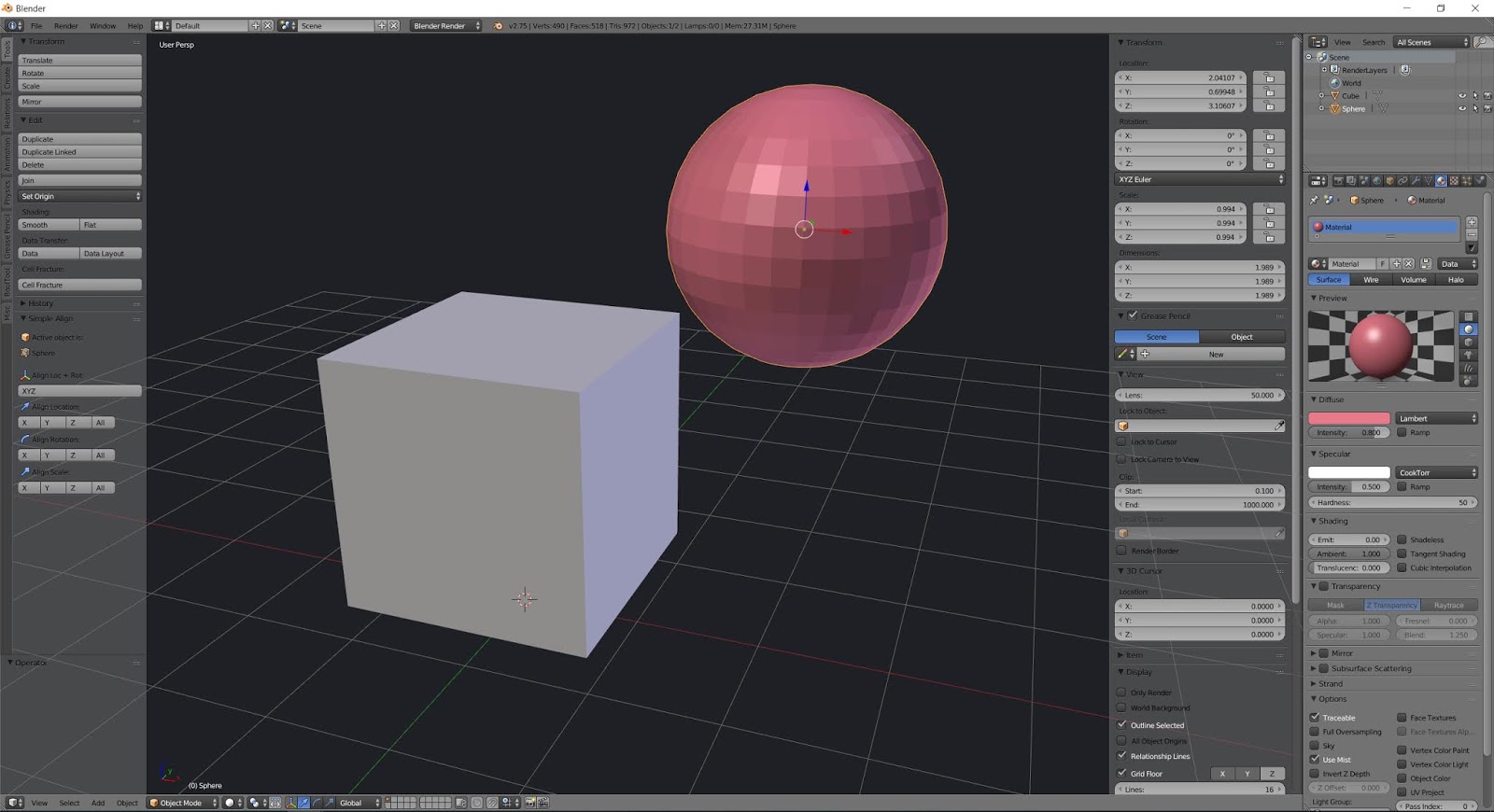Open the File menu

[x=36, y=25]
